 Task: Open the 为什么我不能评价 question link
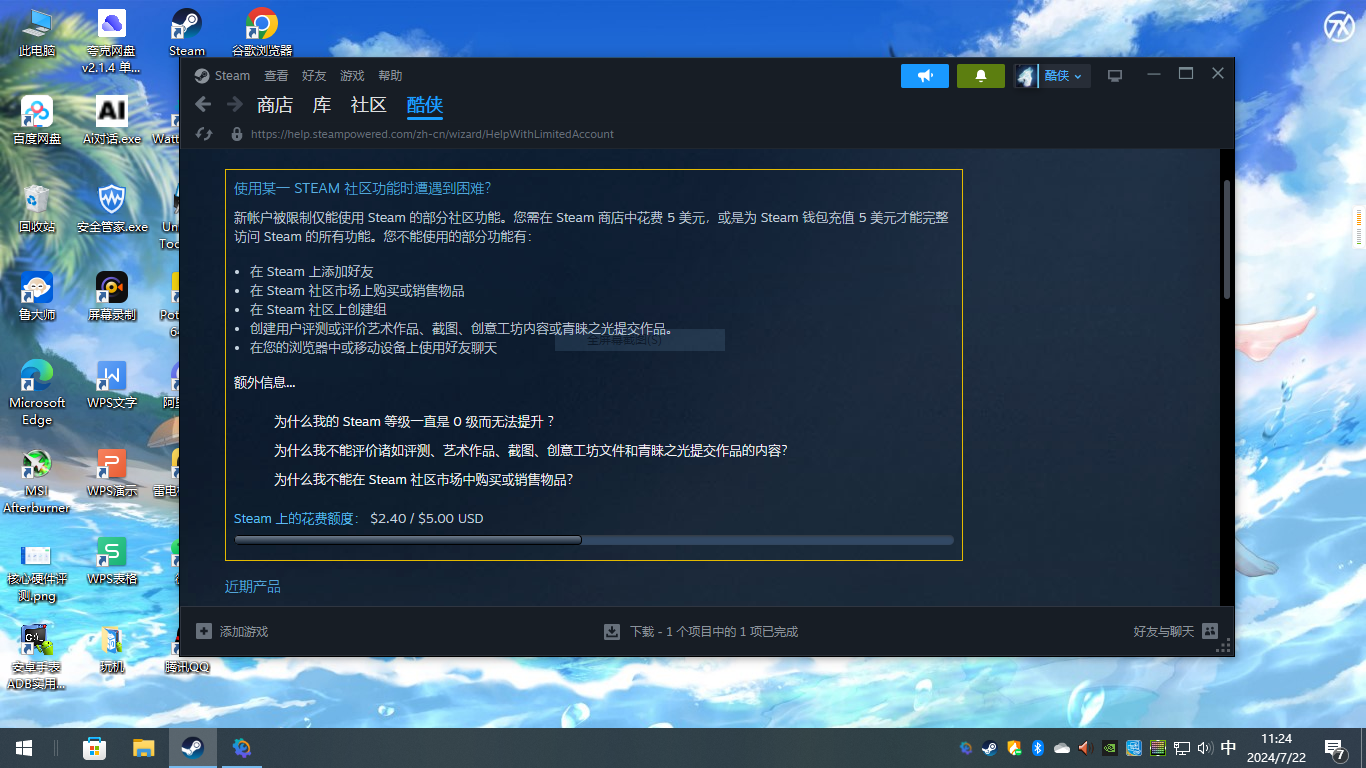point(531,450)
